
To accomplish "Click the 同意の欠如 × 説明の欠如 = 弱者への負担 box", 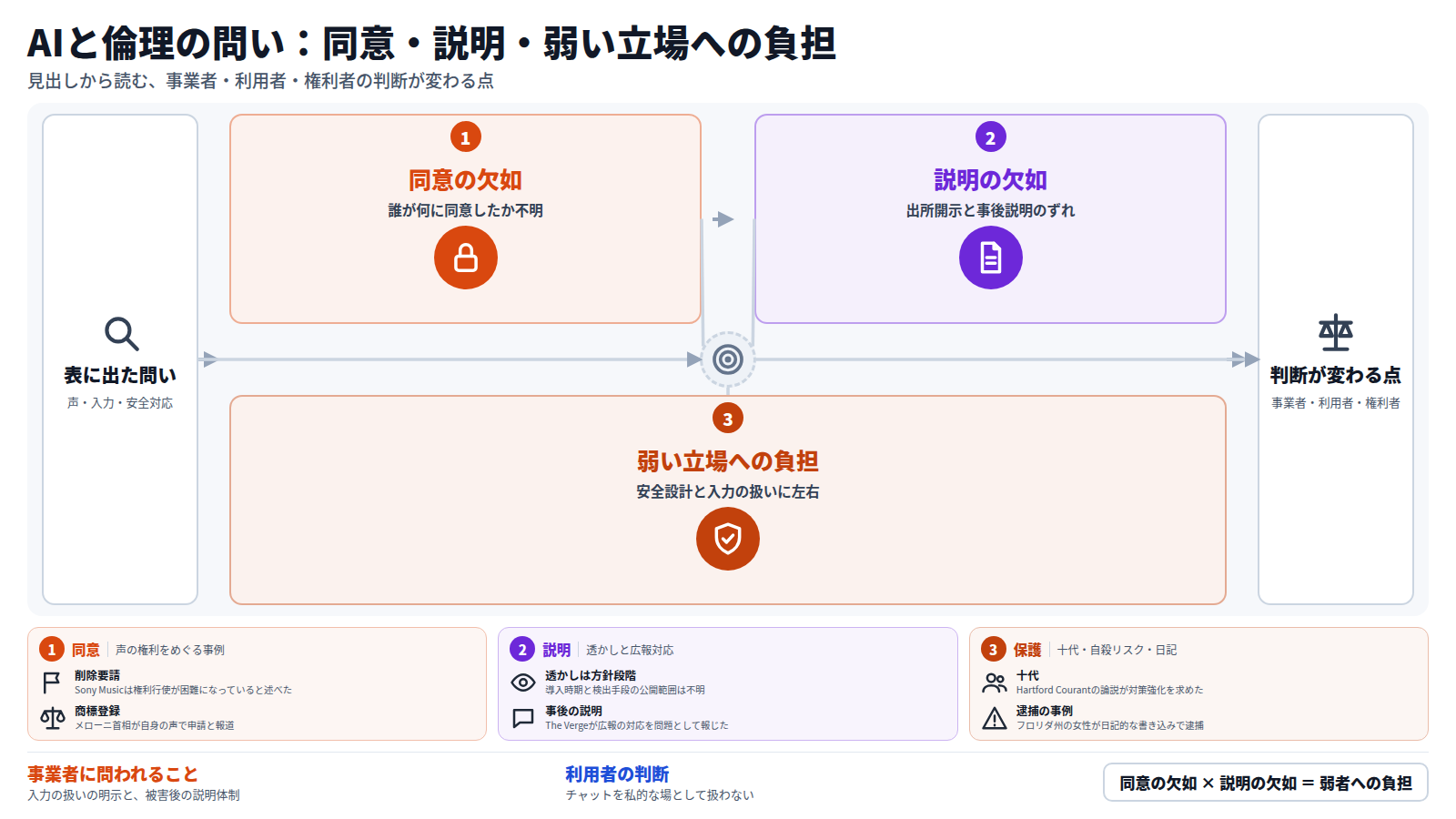I will pos(1266,783).
